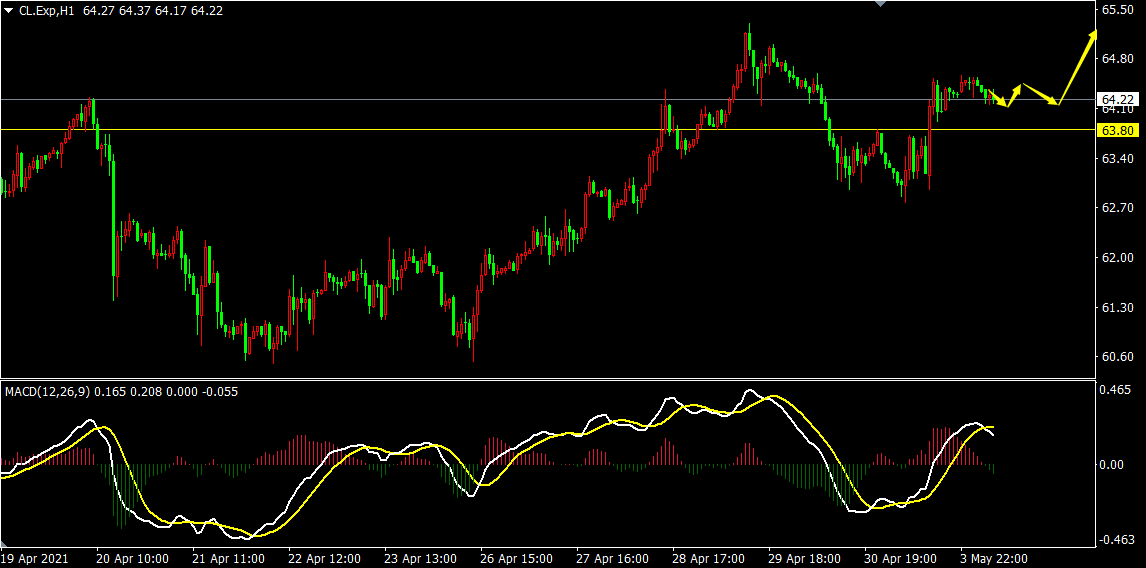This screenshot has height=568, width=1146.
Task: Select the yellow horizontal line at 63.80
Action: click(547, 129)
